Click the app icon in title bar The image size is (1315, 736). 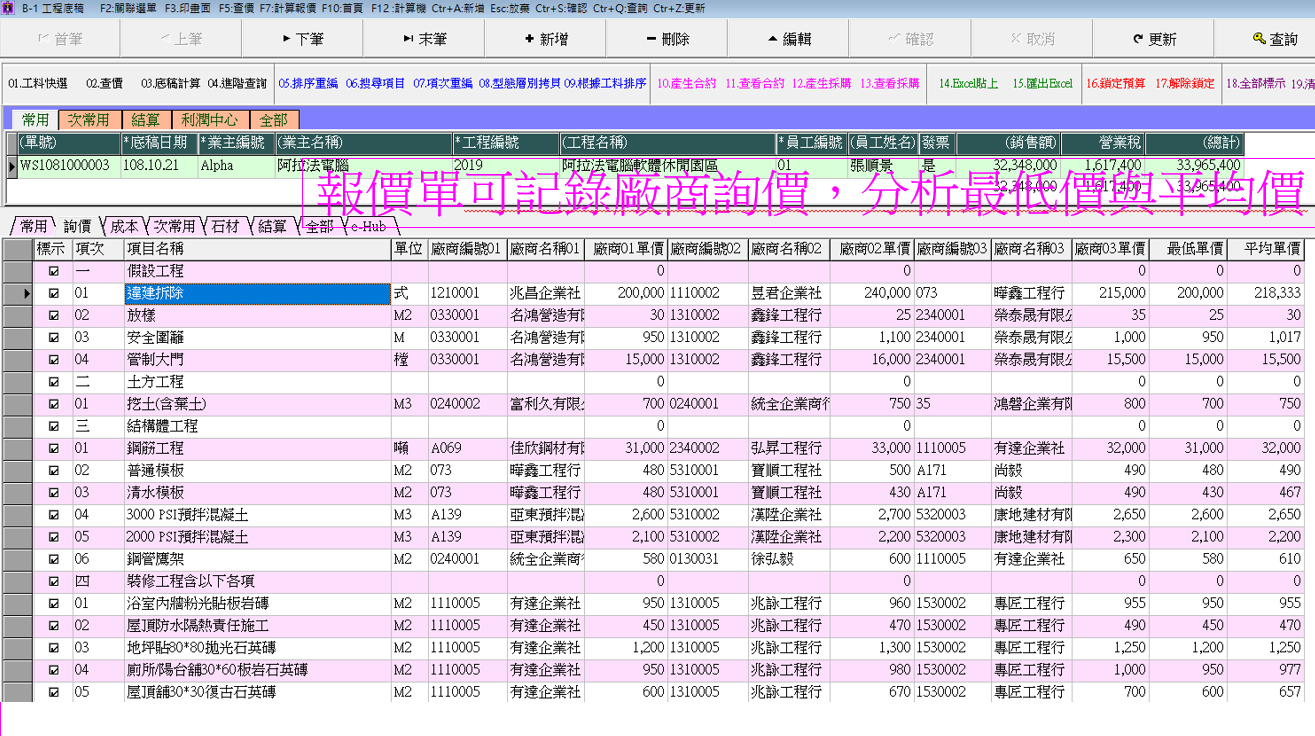[x=9, y=8]
